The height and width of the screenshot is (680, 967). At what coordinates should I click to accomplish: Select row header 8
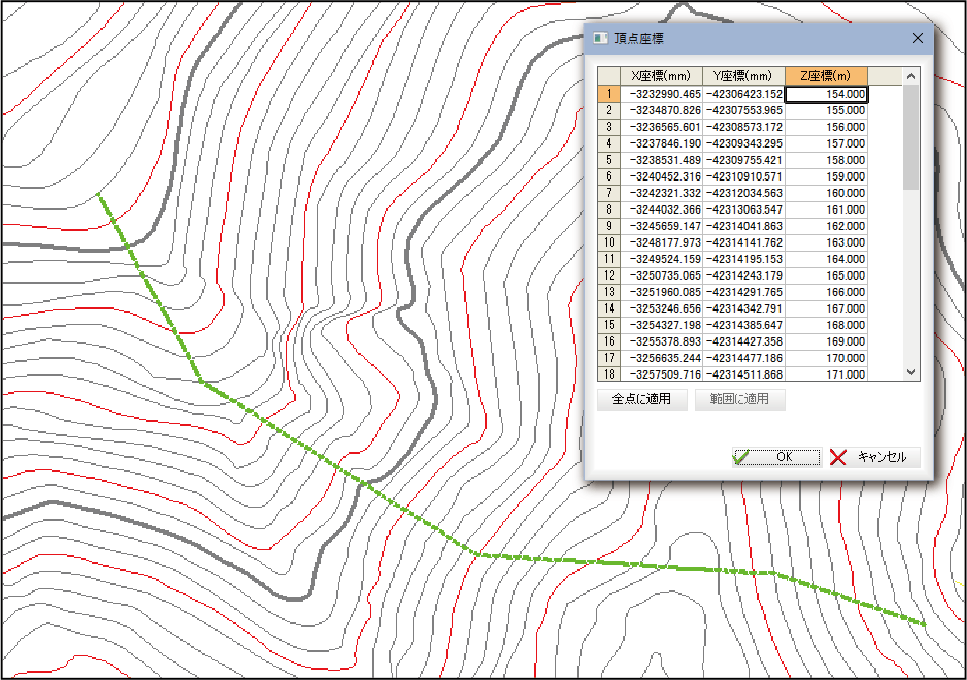(x=609, y=210)
